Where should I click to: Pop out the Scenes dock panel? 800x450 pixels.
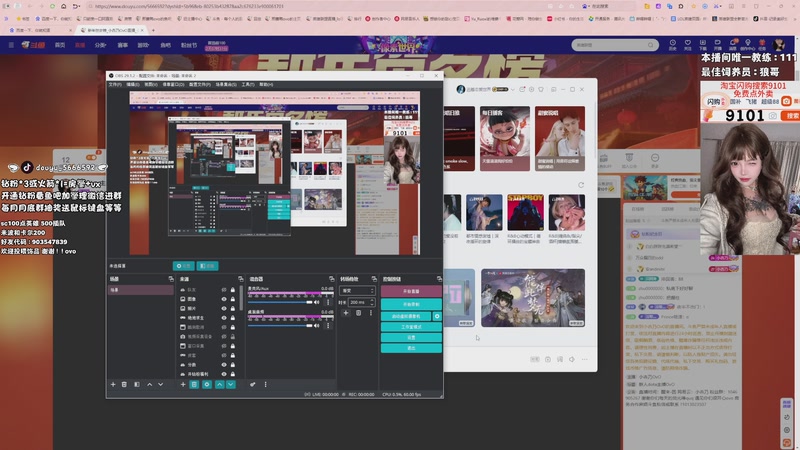[x=171, y=279]
